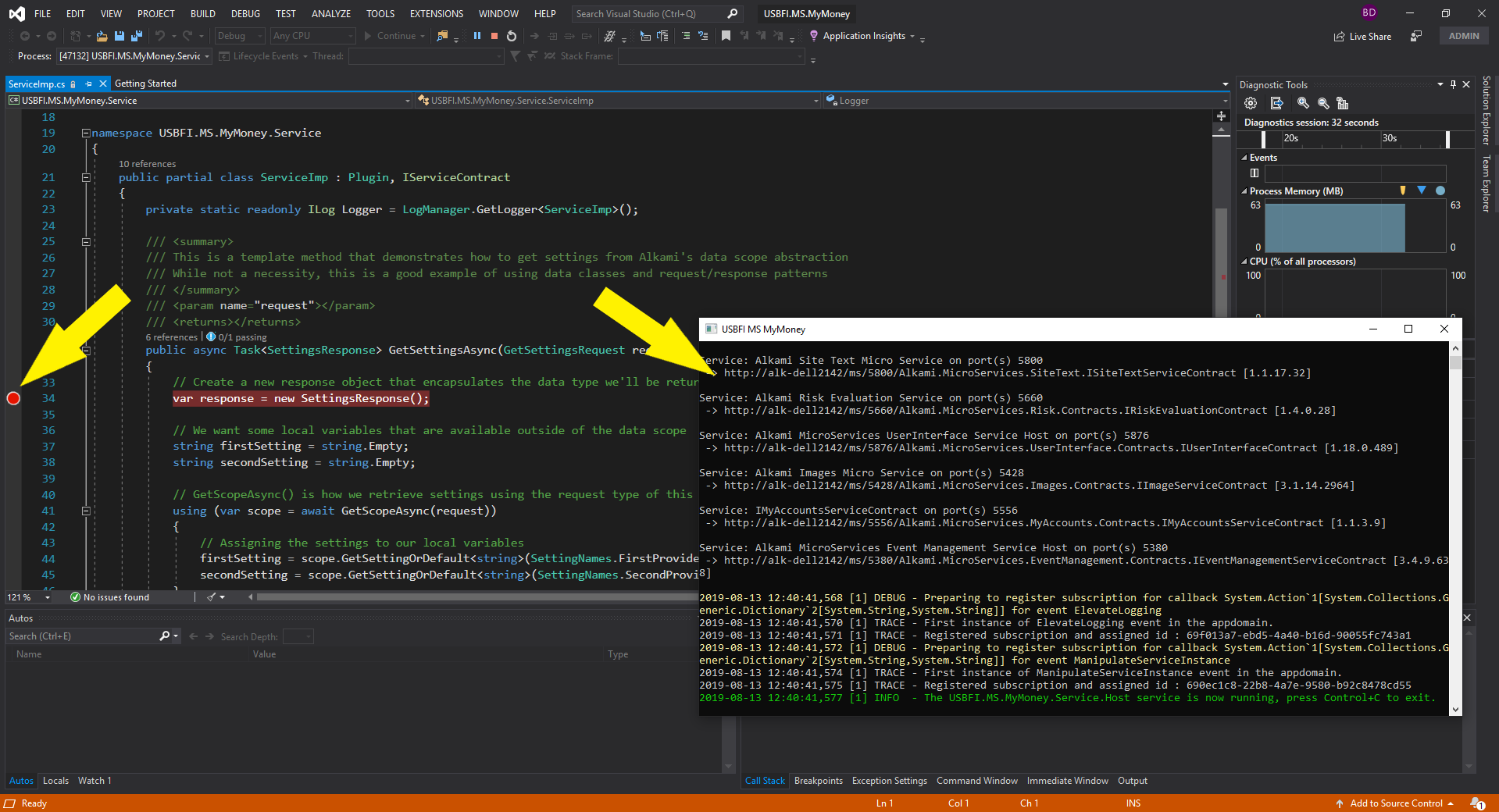This screenshot has height=812, width=1499.
Task: Save the current file
Action: (x=120, y=36)
